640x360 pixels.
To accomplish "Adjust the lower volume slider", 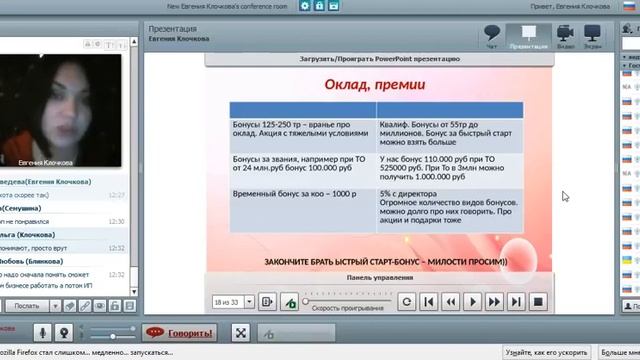I will 112,337.
